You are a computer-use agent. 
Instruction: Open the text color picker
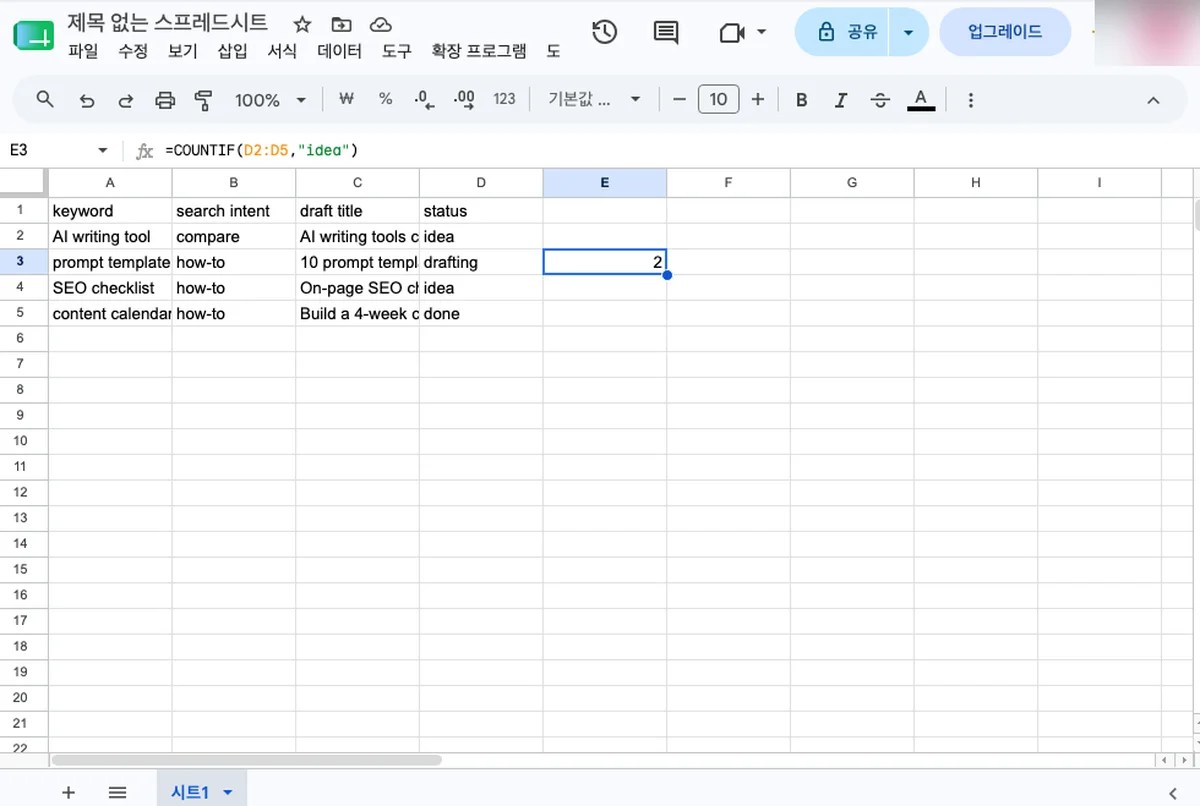click(x=921, y=100)
